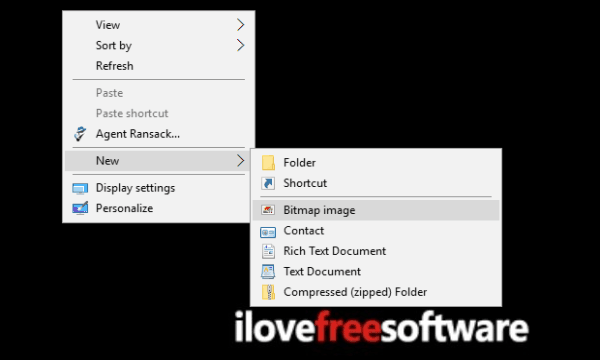Expand the View submenu arrow
This screenshot has width=600, height=360.
(x=240, y=25)
